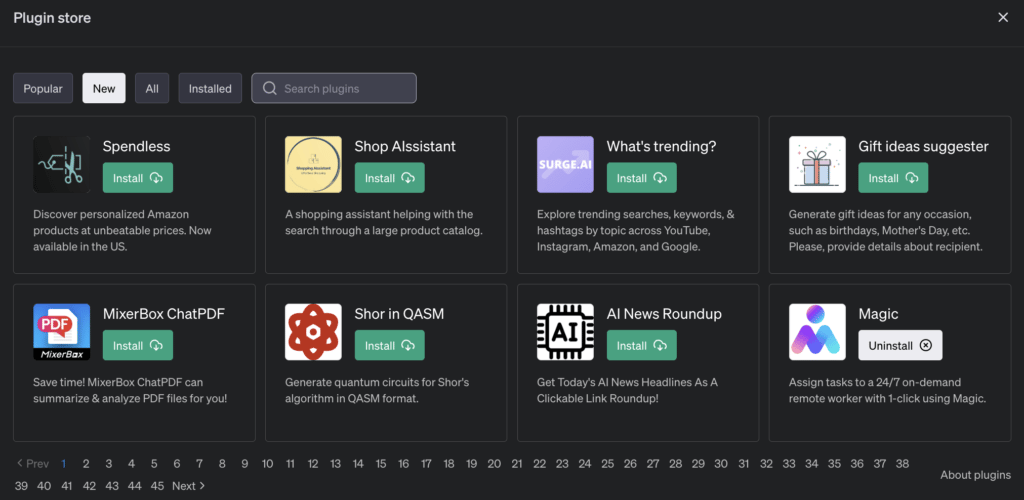Image resolution: width=1024 pixels, height=500 pixels.
Task: Show the All plugins tab
Action: coord(152,89)
